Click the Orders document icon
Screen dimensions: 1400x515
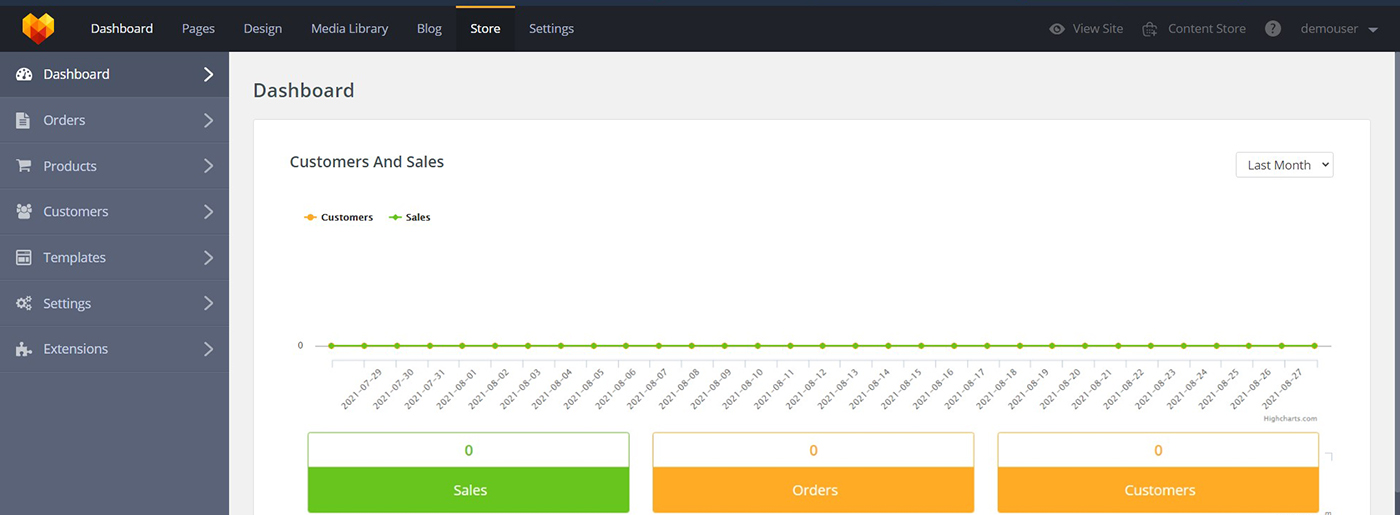coord(23,120)
